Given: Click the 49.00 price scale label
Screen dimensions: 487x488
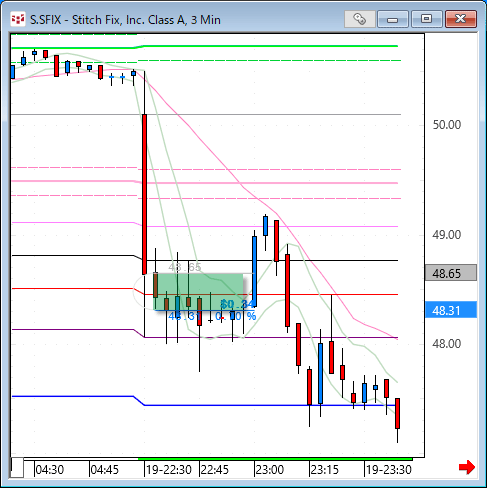Looking at the screenshot, I should click(447, 235).
